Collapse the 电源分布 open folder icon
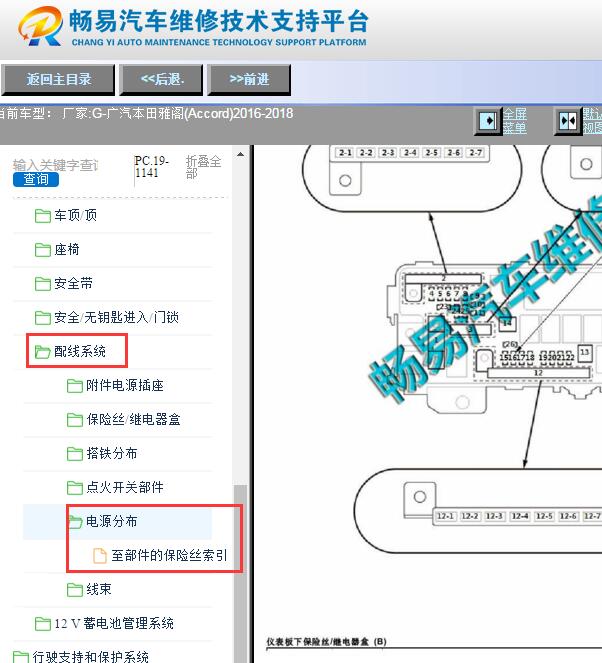The image size is (602, 663). (76, 521)
